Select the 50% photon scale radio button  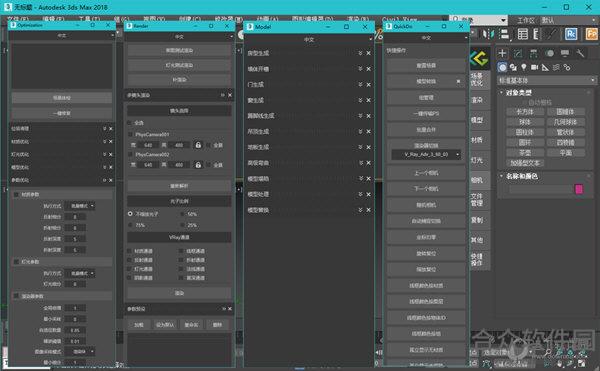click(182, 214)
